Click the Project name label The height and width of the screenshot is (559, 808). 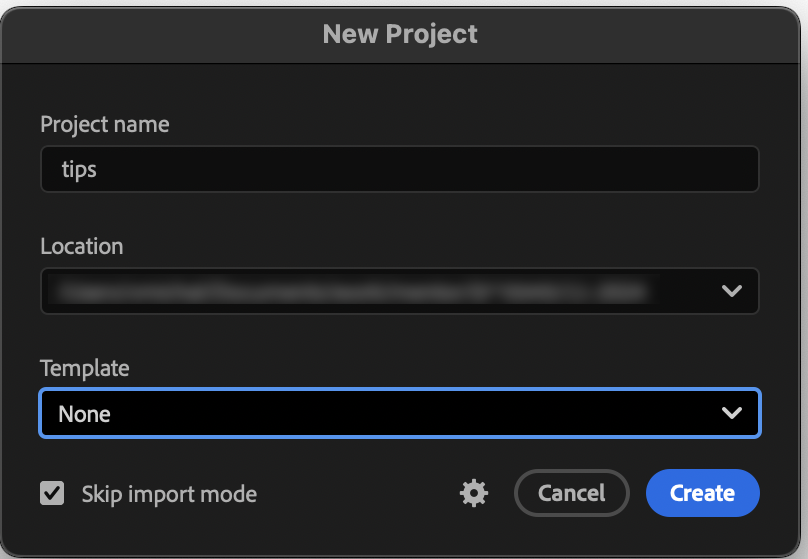tap(105, 125)
